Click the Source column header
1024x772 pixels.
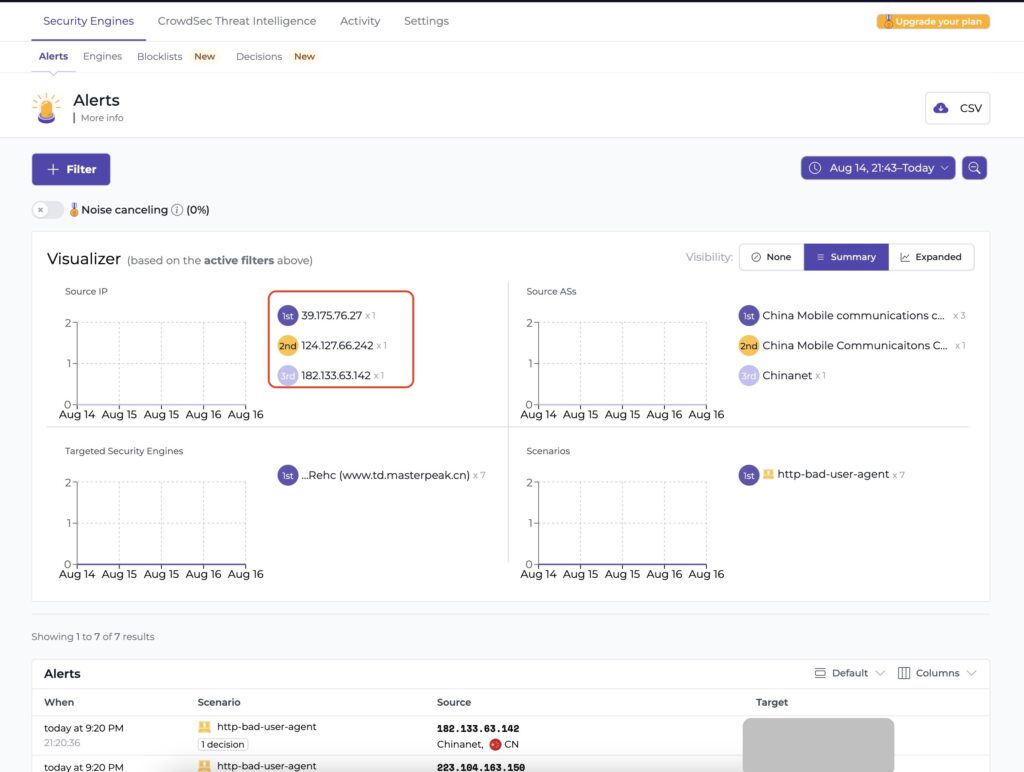454,703
